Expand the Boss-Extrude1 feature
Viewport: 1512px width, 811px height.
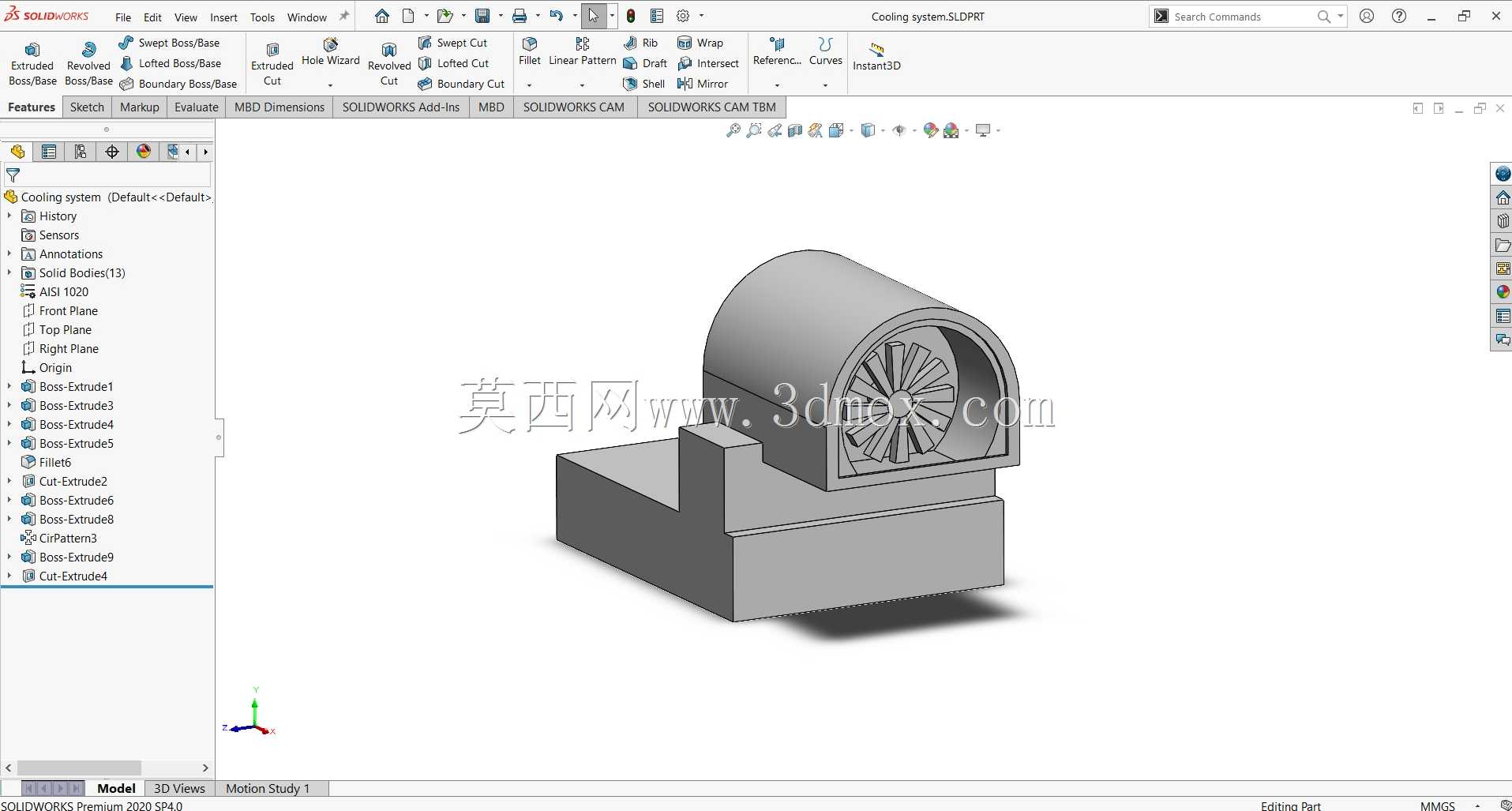pyautogui.click(x=9, y=386)
